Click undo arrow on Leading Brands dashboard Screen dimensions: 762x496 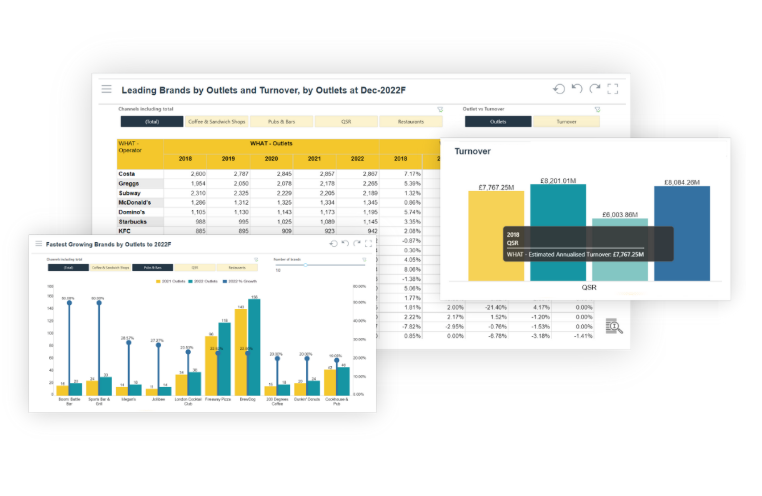pos(577,89)
